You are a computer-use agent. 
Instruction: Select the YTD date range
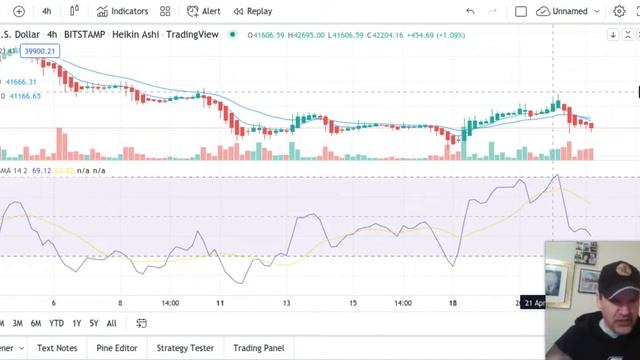click(x=56, y=323)
